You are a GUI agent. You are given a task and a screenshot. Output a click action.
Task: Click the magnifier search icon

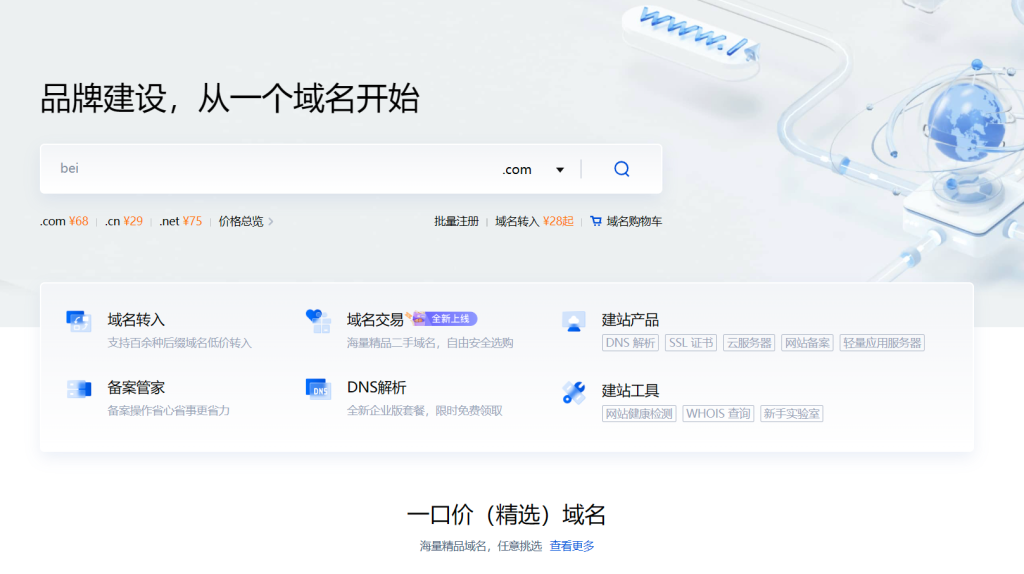tap(621, 169)
